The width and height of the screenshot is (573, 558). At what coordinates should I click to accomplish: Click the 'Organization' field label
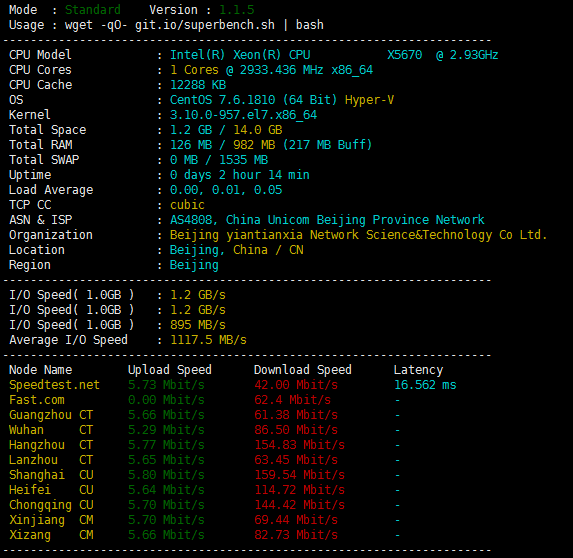[x=51, y=235]
